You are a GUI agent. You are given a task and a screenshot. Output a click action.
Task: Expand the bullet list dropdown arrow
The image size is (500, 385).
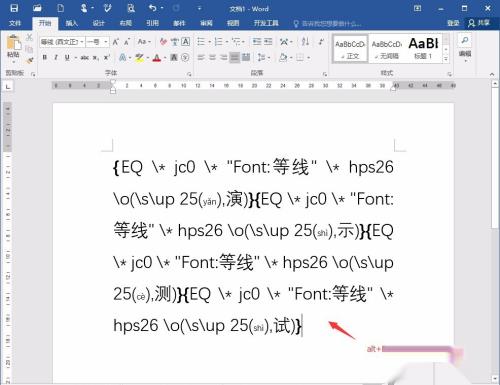(x=210, y=42)
